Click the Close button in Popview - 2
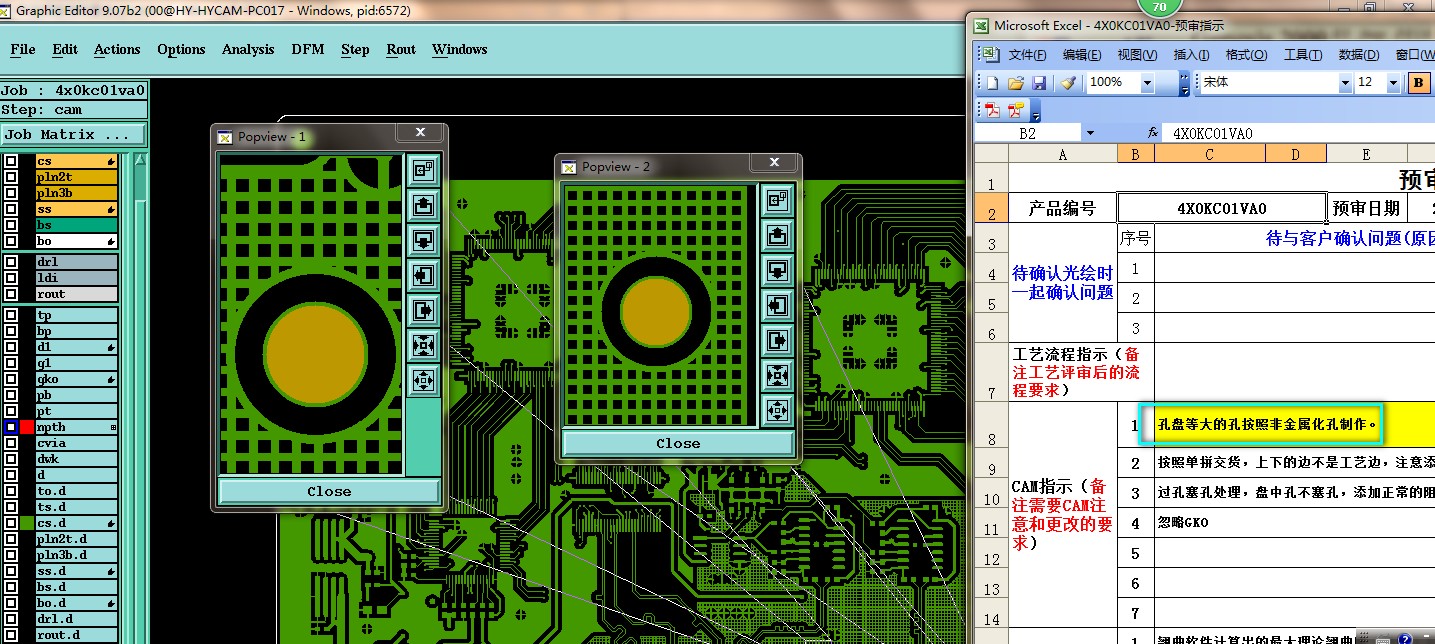1435x644 pixels. 678,443
